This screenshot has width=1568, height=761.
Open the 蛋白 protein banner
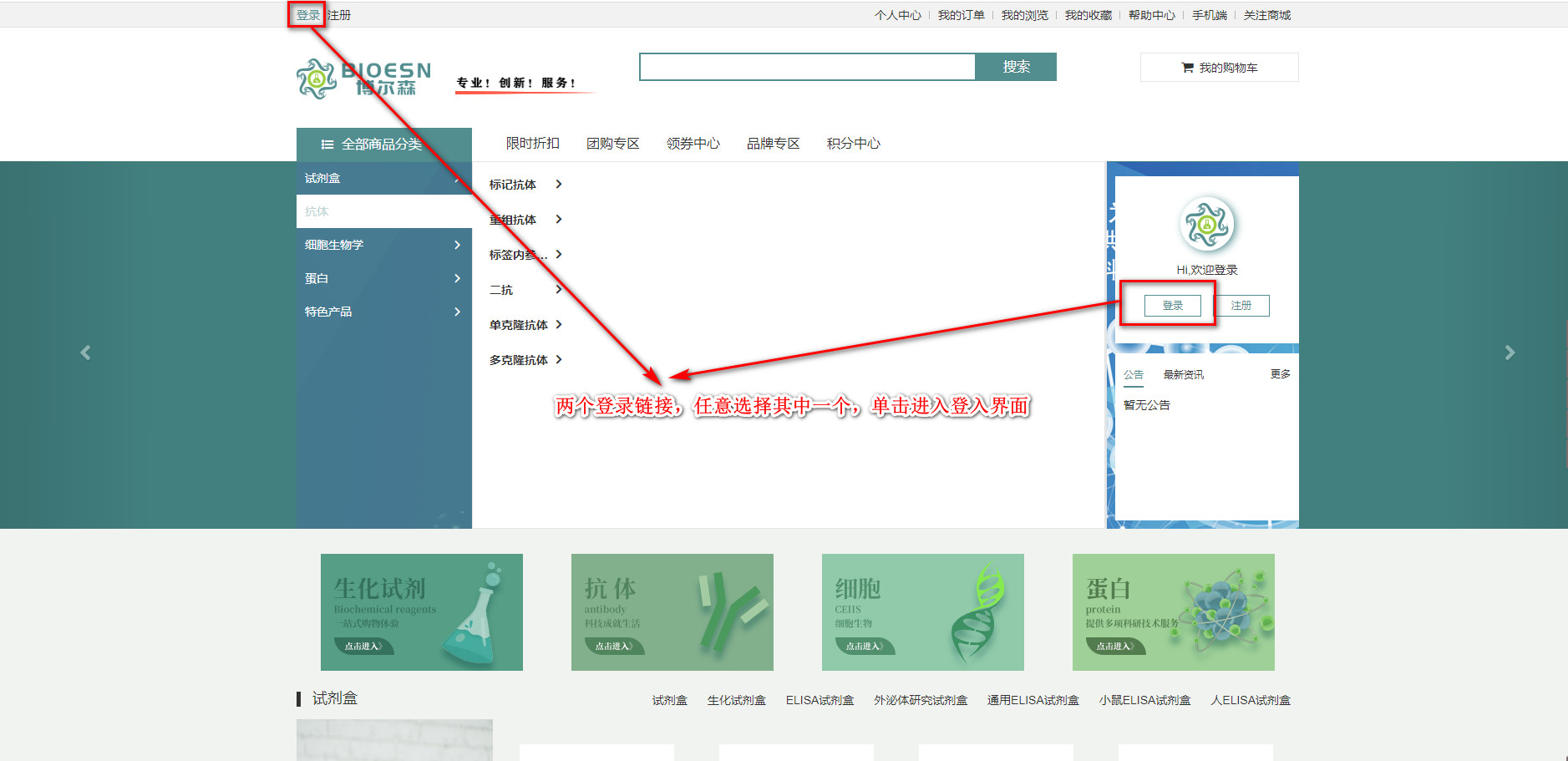click(1173, 611)
